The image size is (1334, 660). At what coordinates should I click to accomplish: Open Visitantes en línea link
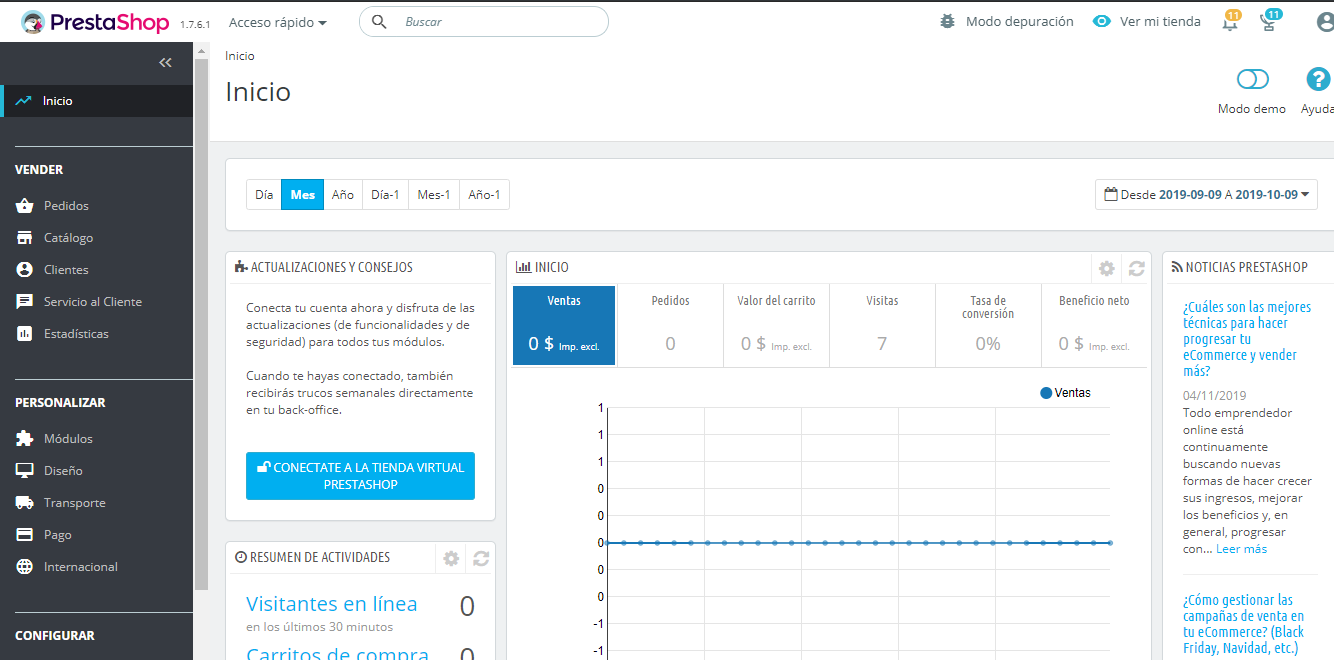[332, 604]
